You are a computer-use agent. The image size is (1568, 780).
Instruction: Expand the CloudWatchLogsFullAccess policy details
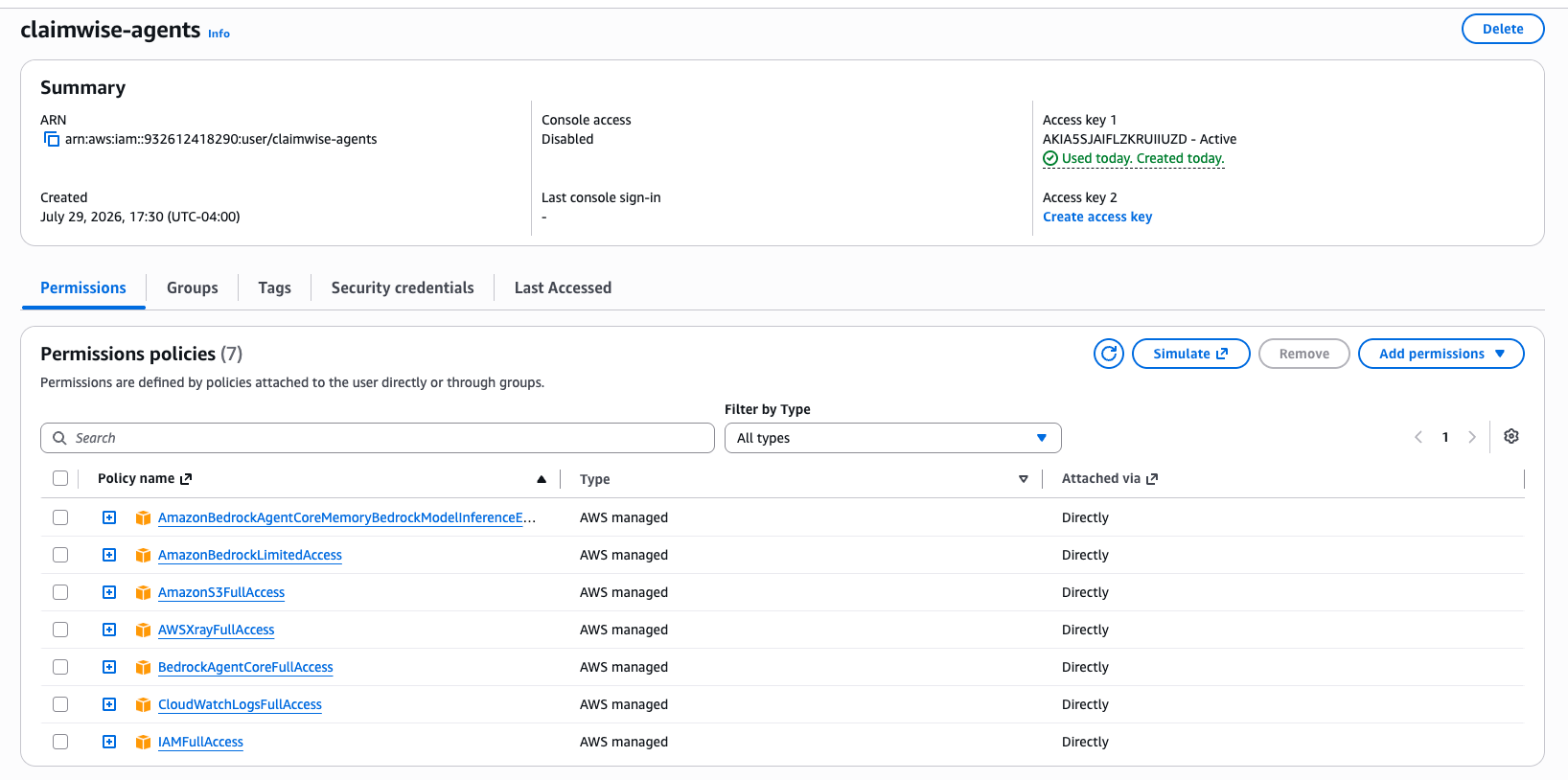(109, 704)
